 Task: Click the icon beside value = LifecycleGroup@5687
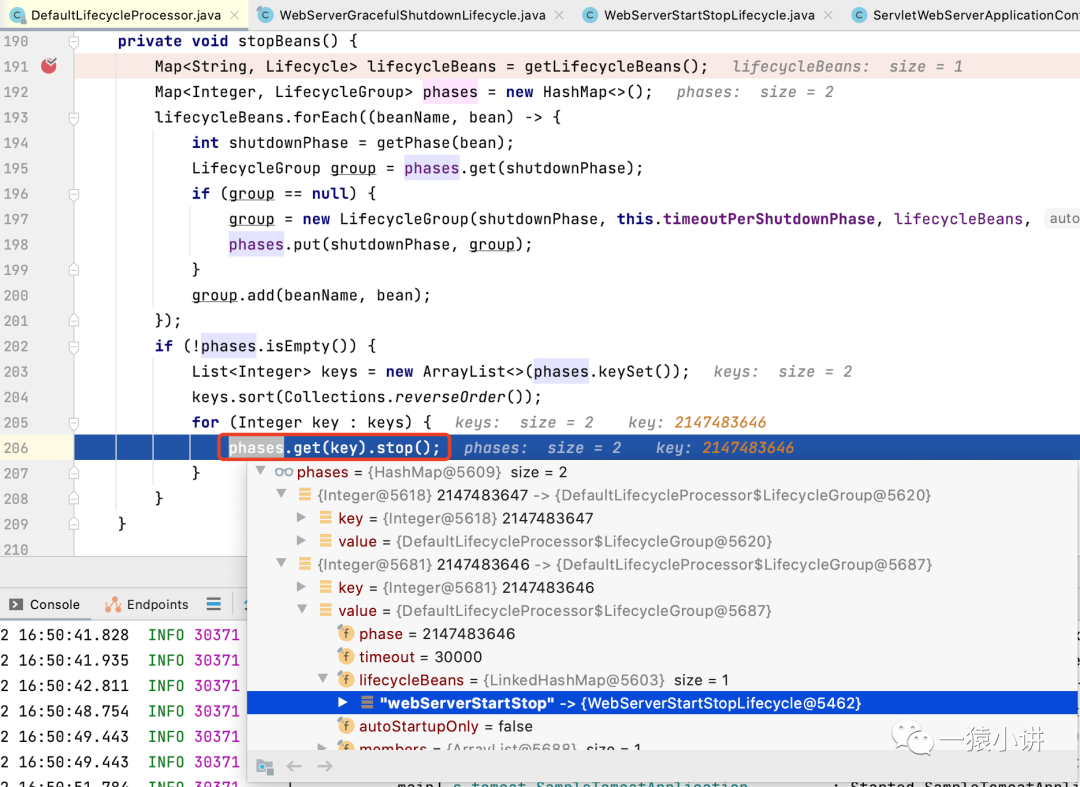326,611
